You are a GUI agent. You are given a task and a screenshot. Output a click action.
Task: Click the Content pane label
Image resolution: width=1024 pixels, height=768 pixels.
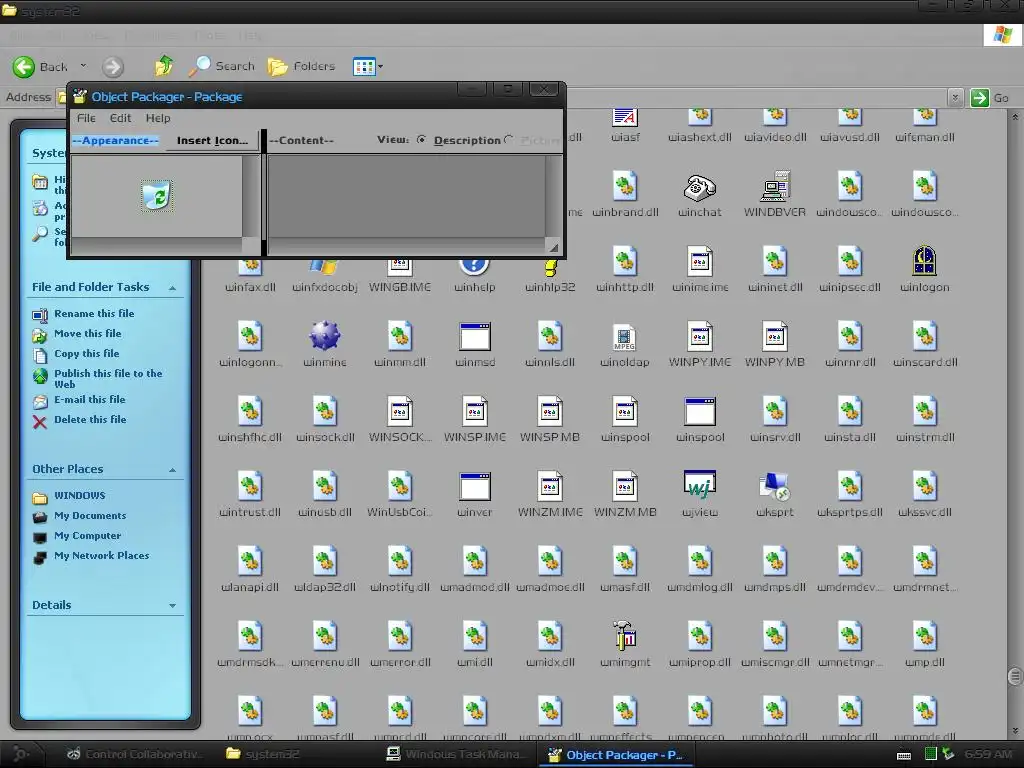point(301,140)
